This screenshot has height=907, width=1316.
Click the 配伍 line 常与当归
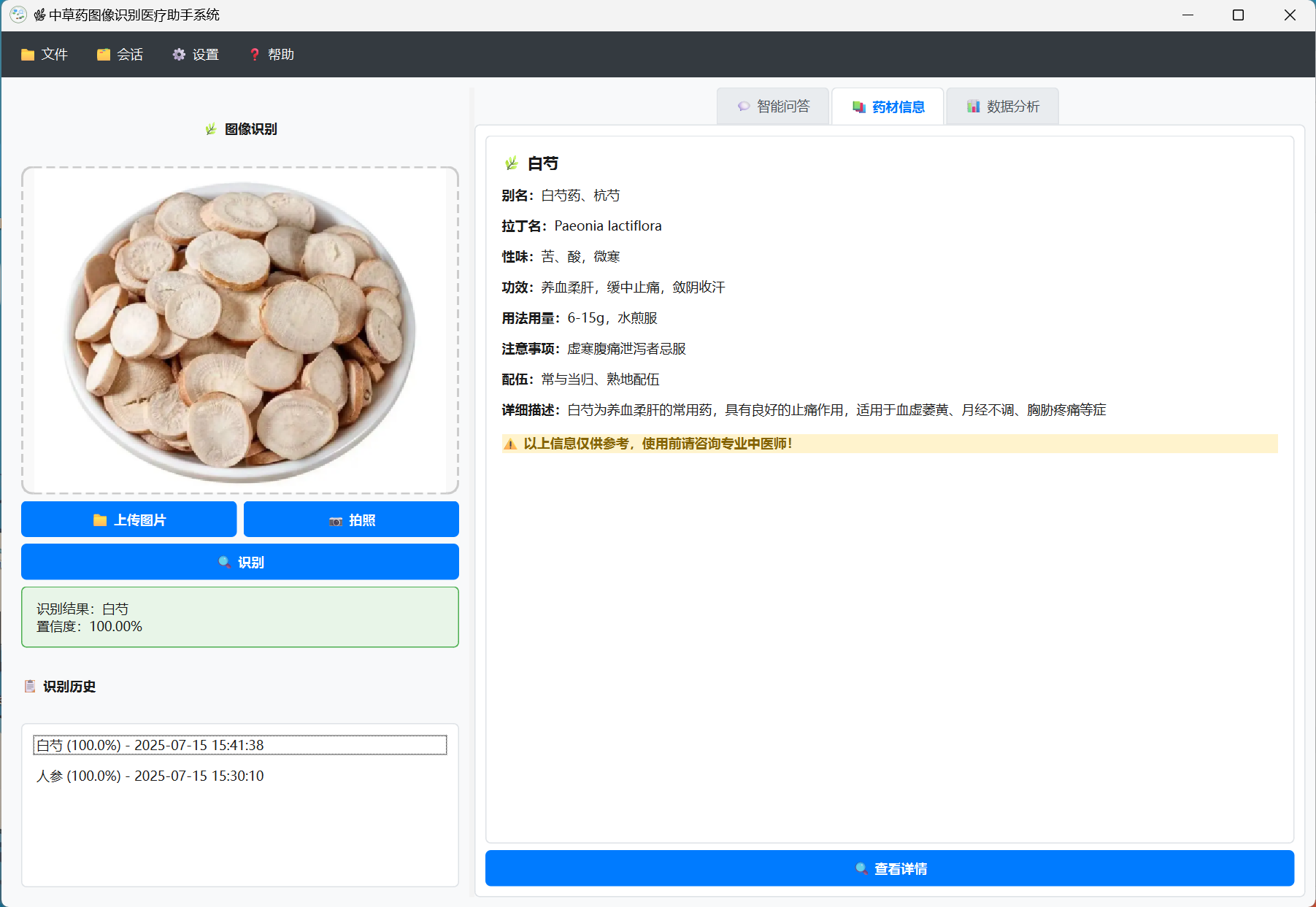coord(580,379)
